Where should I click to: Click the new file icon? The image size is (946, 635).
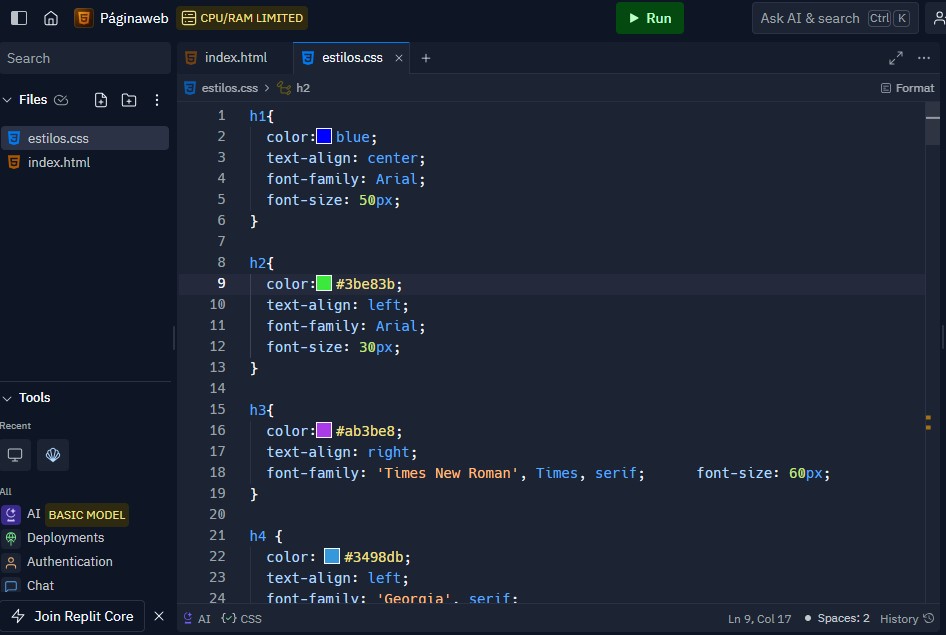(x=101, y=100)
